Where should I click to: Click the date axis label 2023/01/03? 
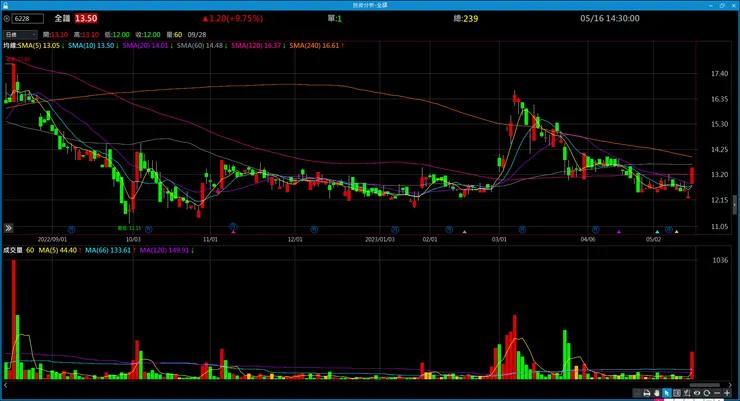pos(380,240)
